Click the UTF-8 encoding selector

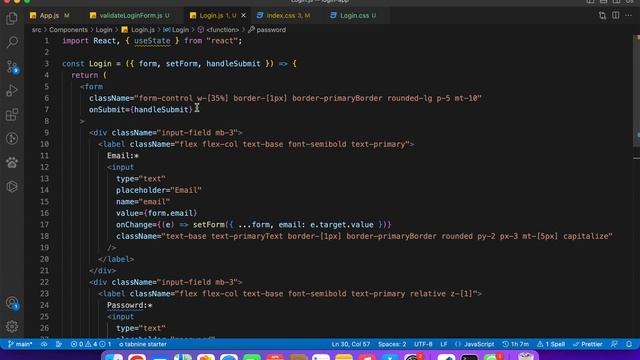point(423,344)
